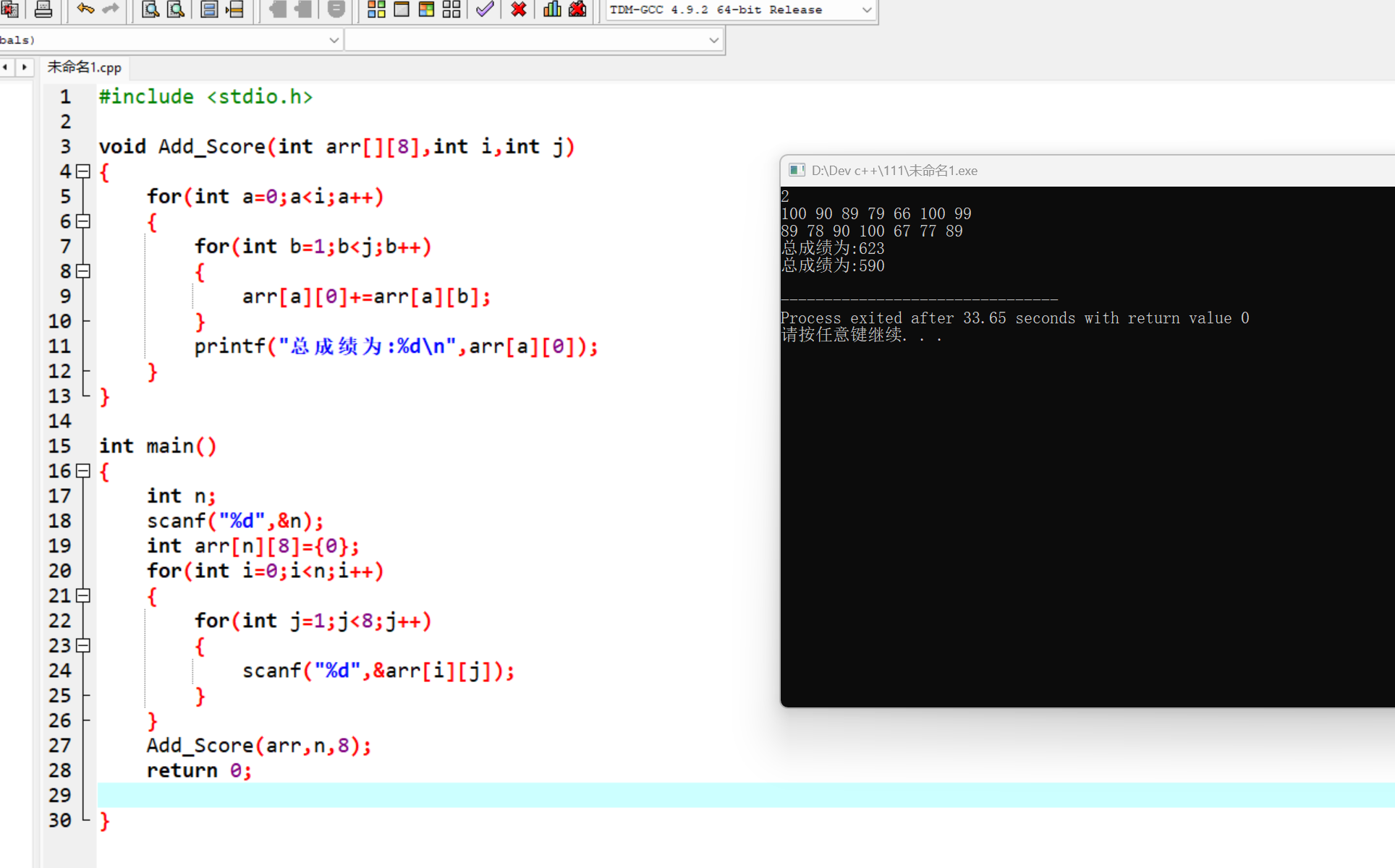Collapse the Add_Score function fold at line 4

pyautogui.click(x=83, y=171)
